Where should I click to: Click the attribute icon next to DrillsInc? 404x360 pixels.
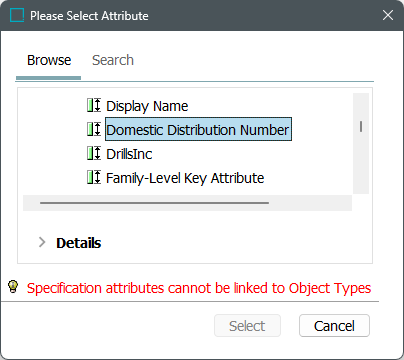[x=94, y=153]
